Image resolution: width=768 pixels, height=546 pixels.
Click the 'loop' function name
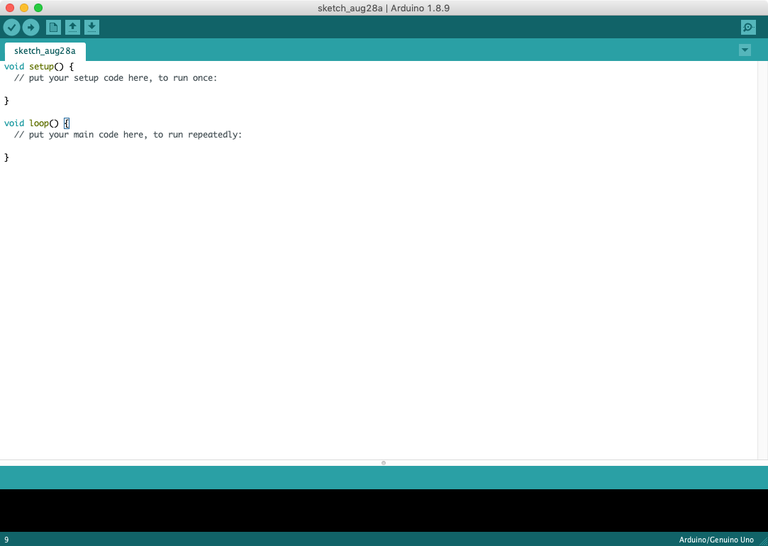pos(39,123)
